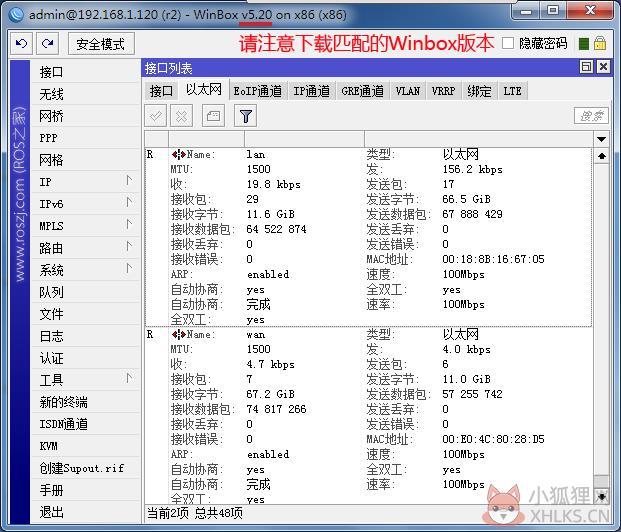
Task: Open the column dropdown arrow of the list
Action: pyautogui.click(x=601, y=139)
